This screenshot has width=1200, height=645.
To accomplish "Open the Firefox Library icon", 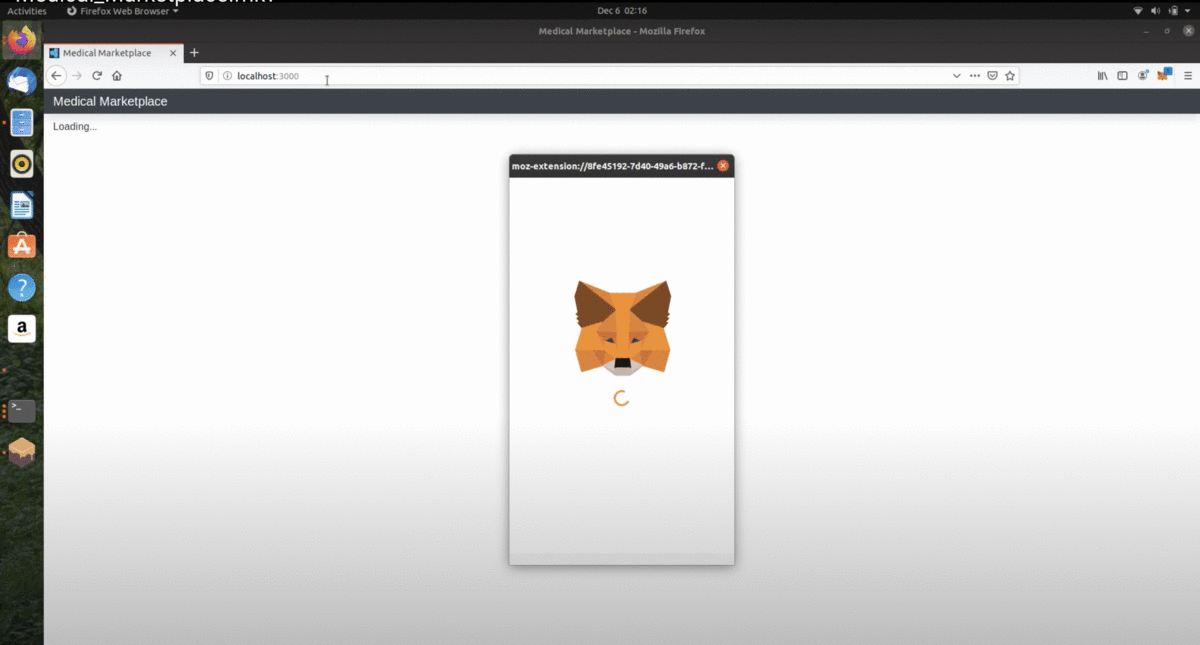I will (x=1102, y=76).
